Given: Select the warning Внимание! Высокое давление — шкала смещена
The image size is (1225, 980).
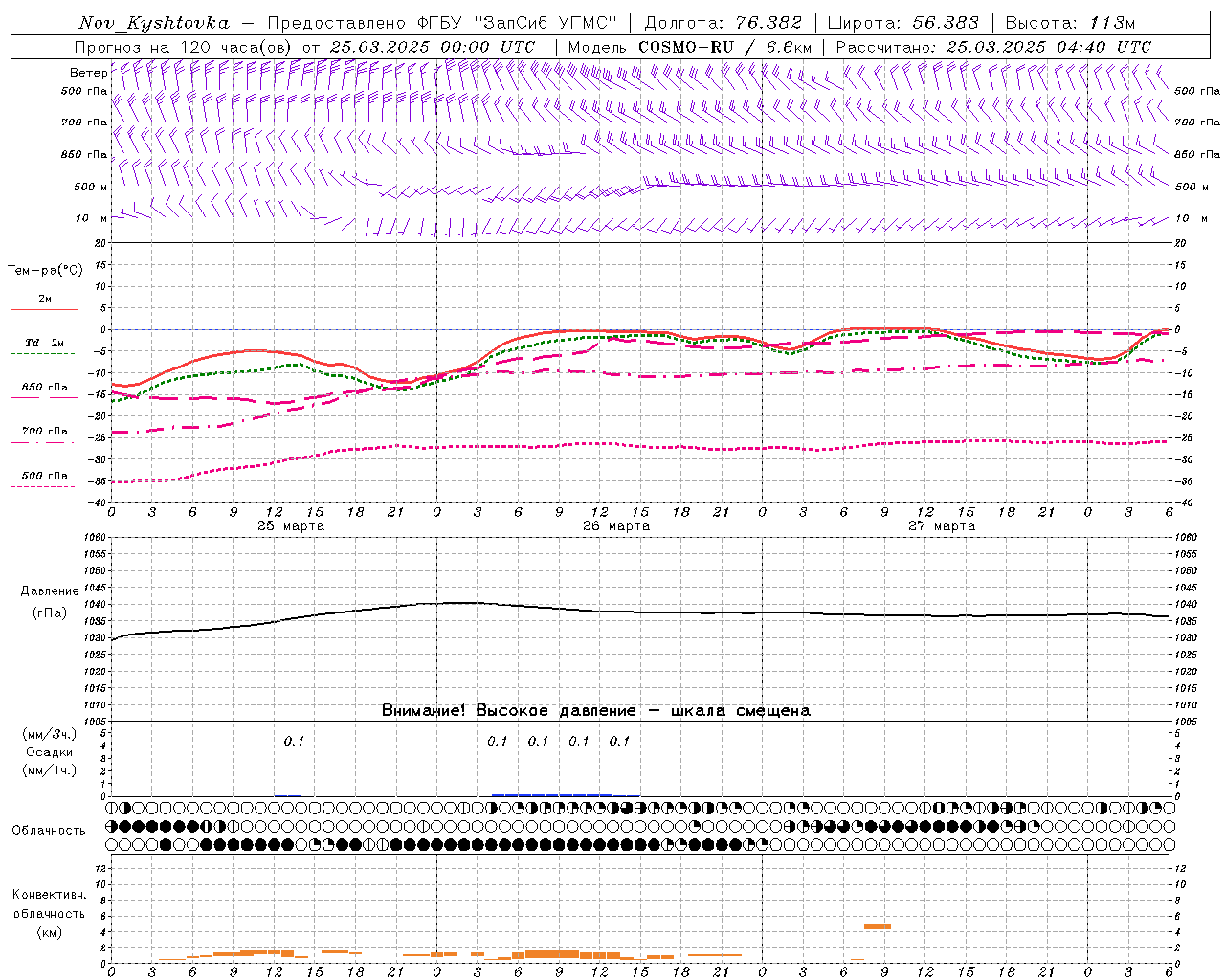Looking at the screenshot, I should pyautogui.click(x=595, y=711).
